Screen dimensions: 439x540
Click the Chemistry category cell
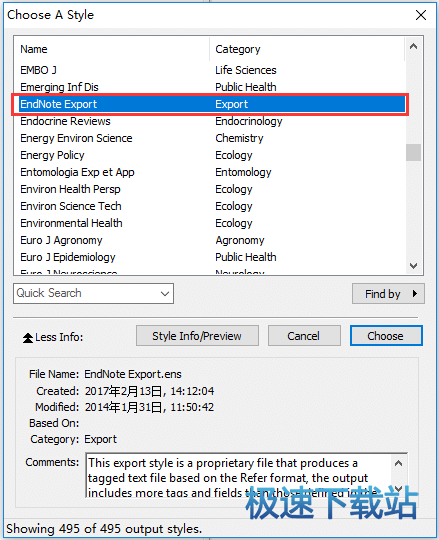pos(239,138)
